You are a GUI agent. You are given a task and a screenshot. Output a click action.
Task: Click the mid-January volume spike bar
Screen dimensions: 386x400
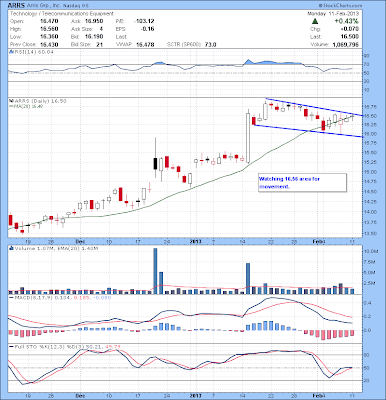(248, 278)
